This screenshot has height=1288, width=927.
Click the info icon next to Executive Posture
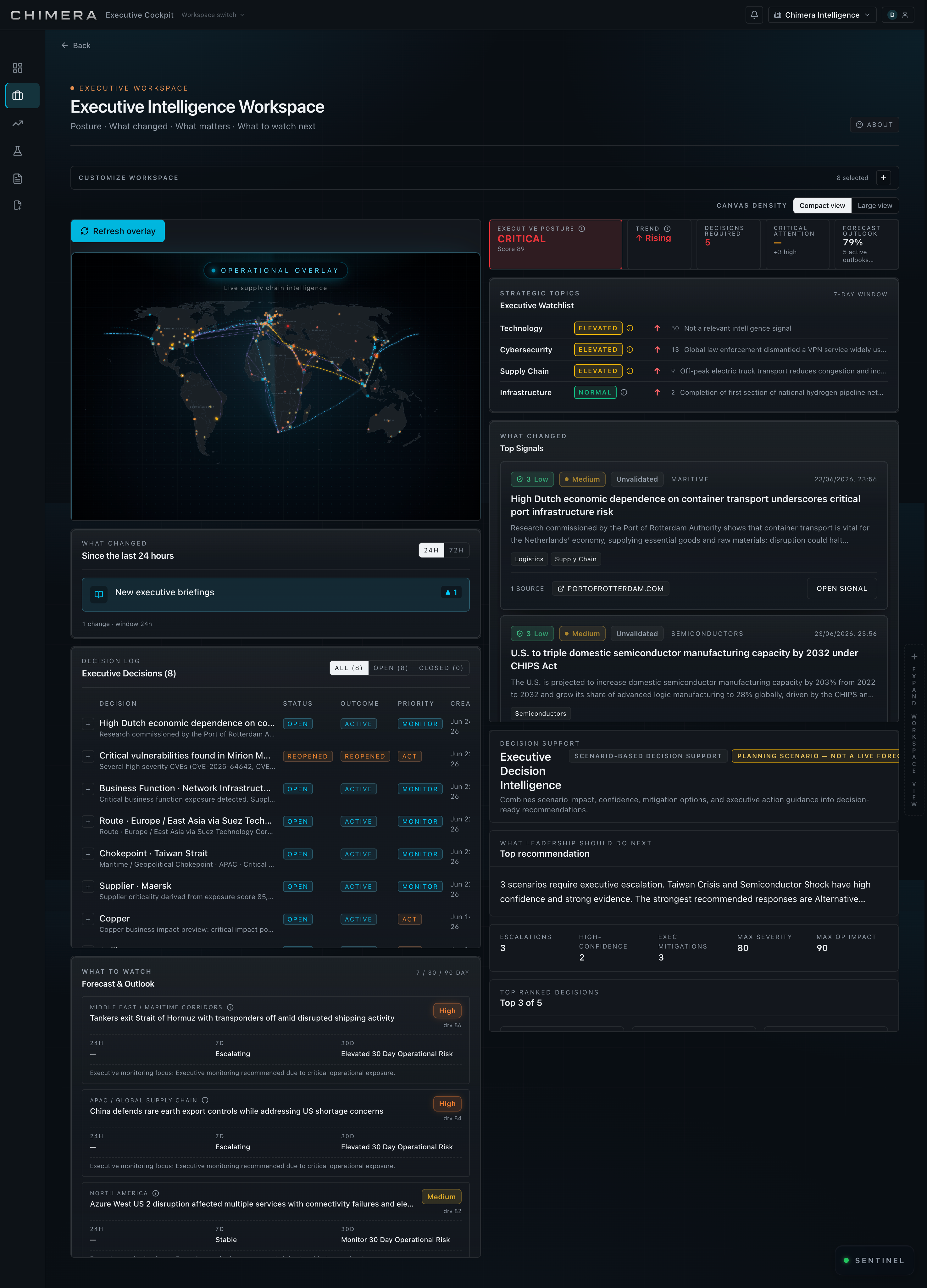582,229
